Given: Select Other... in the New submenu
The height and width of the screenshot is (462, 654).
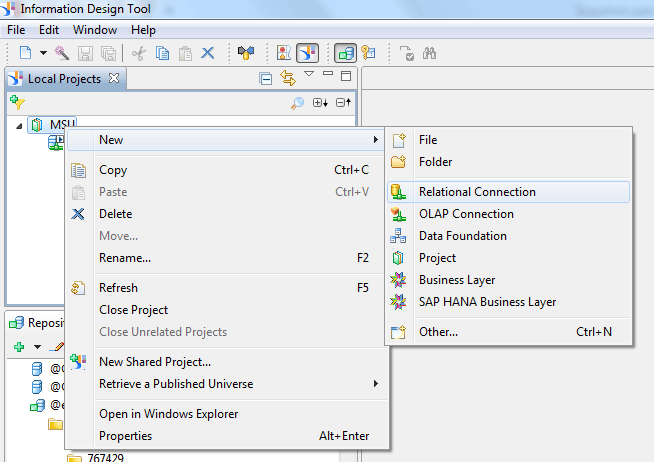Looking at the screenshot, I should (508, 332).
